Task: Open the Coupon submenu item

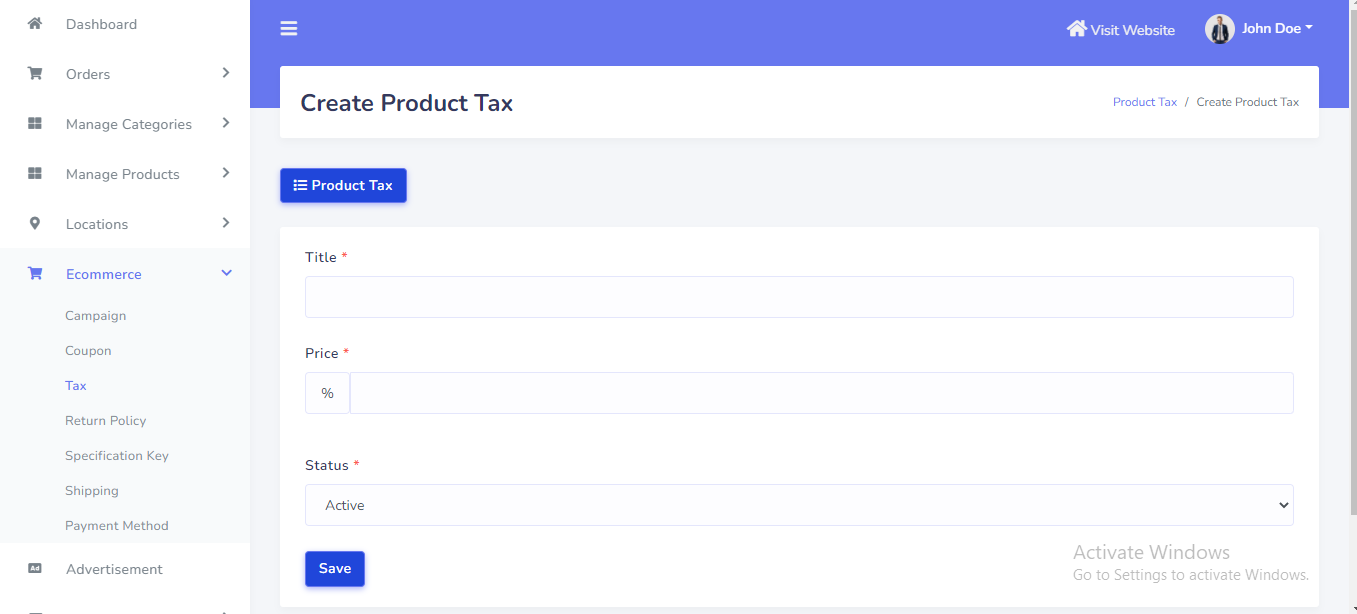Action: coord(88,351)
